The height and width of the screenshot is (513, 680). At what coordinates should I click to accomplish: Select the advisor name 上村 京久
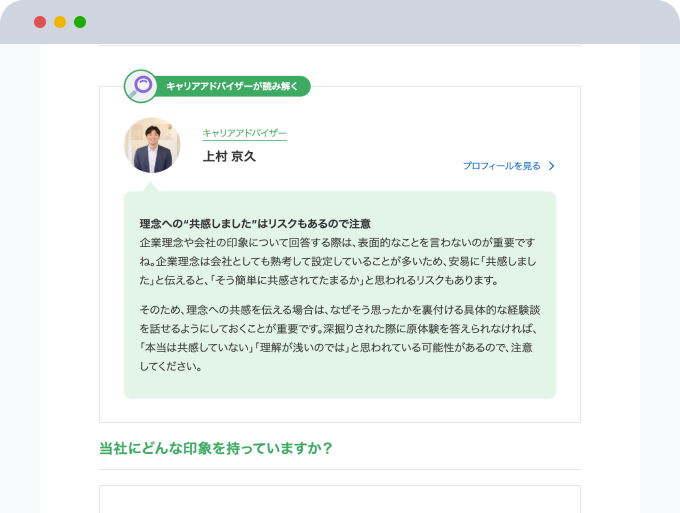(229, 156)
